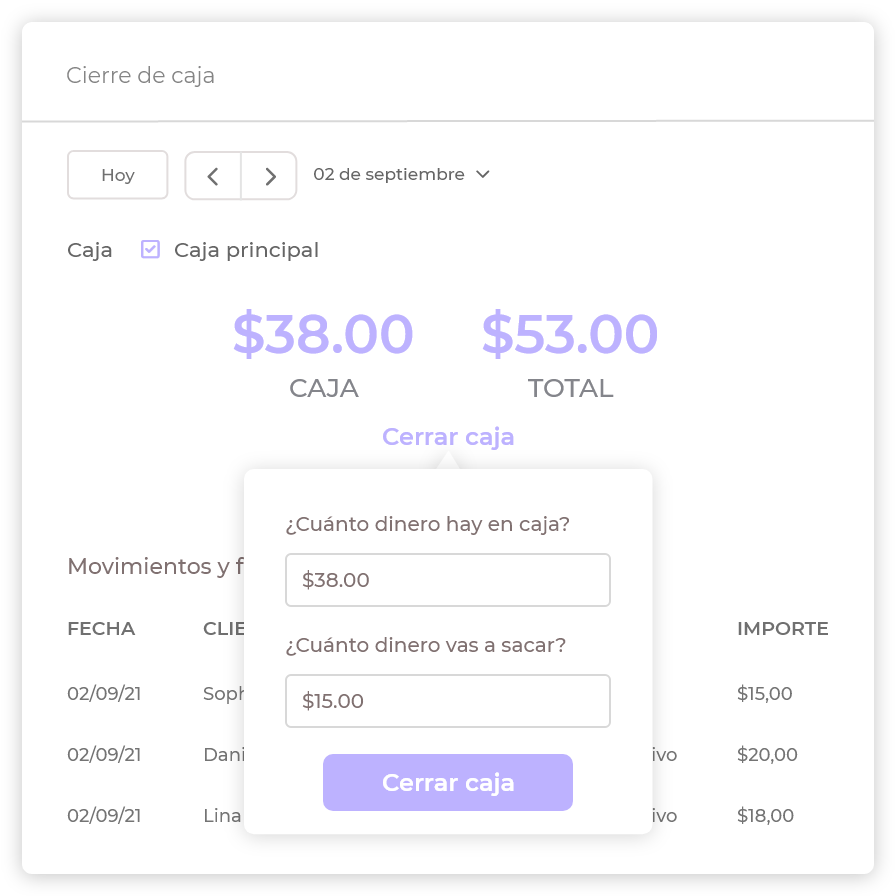896x896 pixels.
Task: Click the Cerrar caja link text
Action: pos(448,437)
